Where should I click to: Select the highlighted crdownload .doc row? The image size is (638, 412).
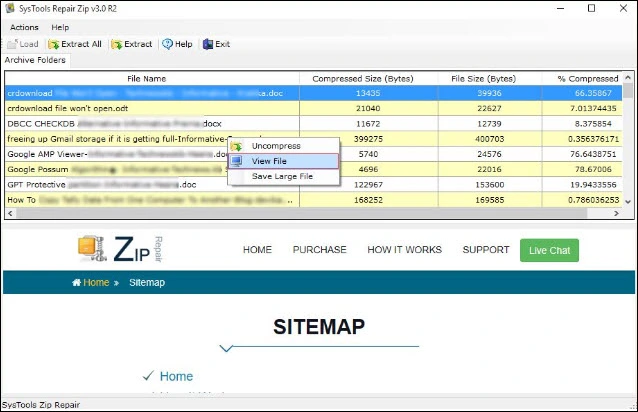(x=313, y=93)
